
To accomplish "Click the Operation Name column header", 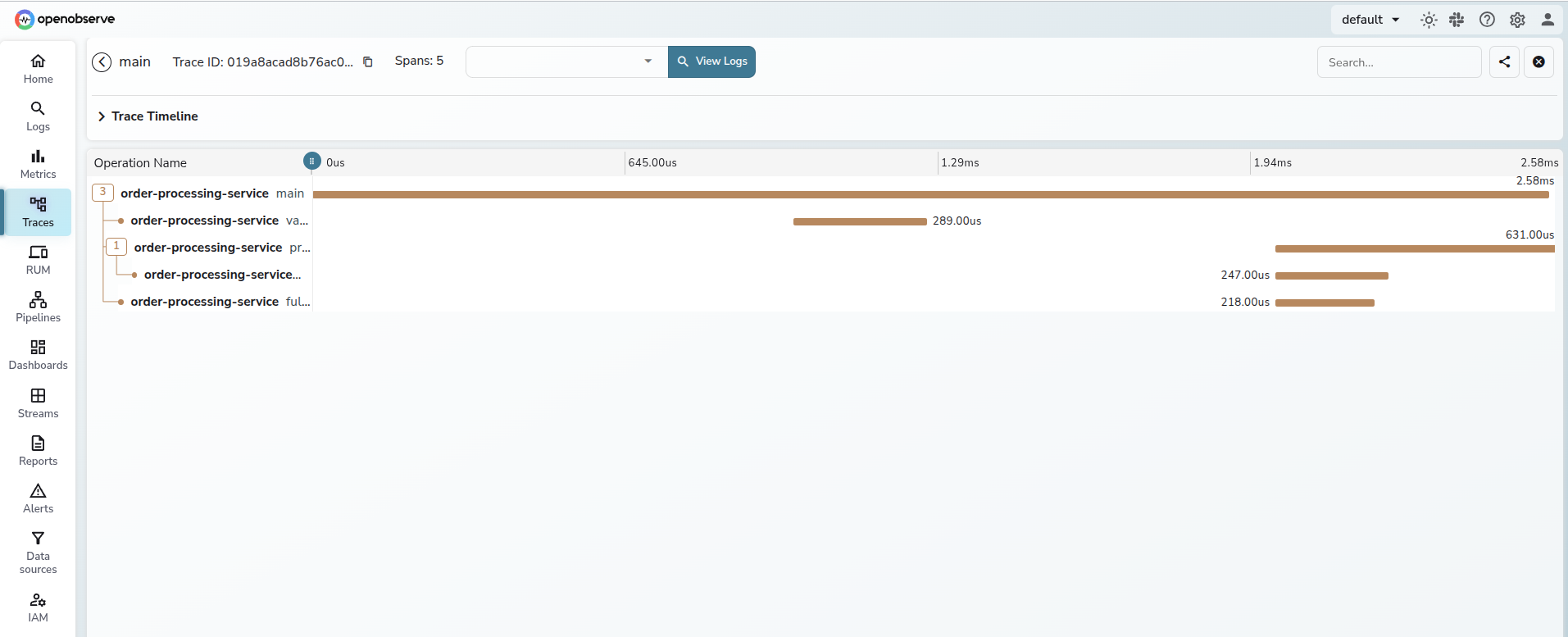I will pyautogui.click(x=140, y=163).
